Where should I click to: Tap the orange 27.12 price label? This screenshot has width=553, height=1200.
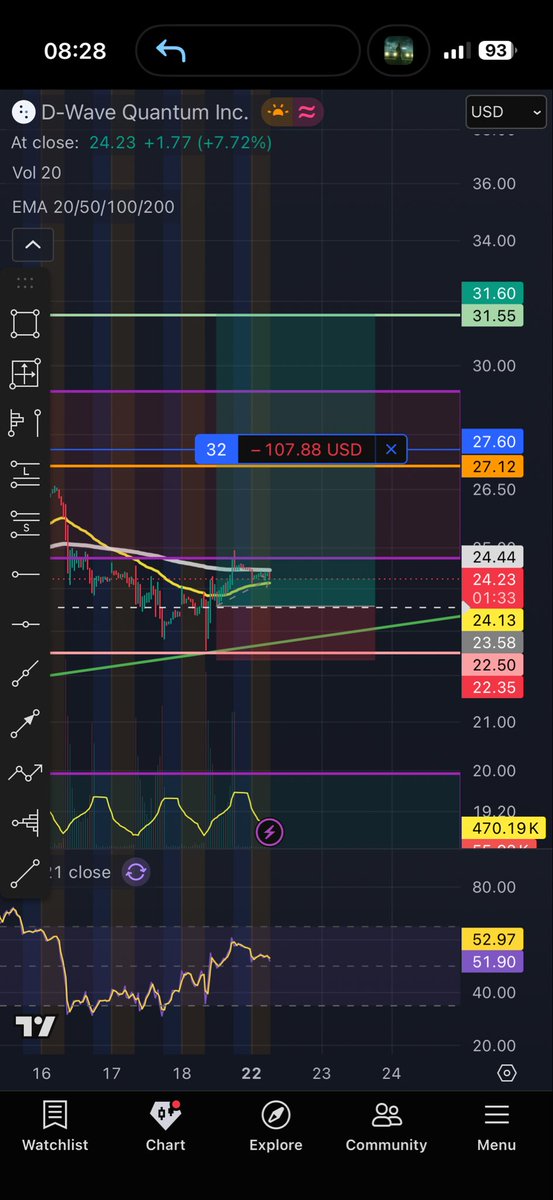tap(494, 467)
